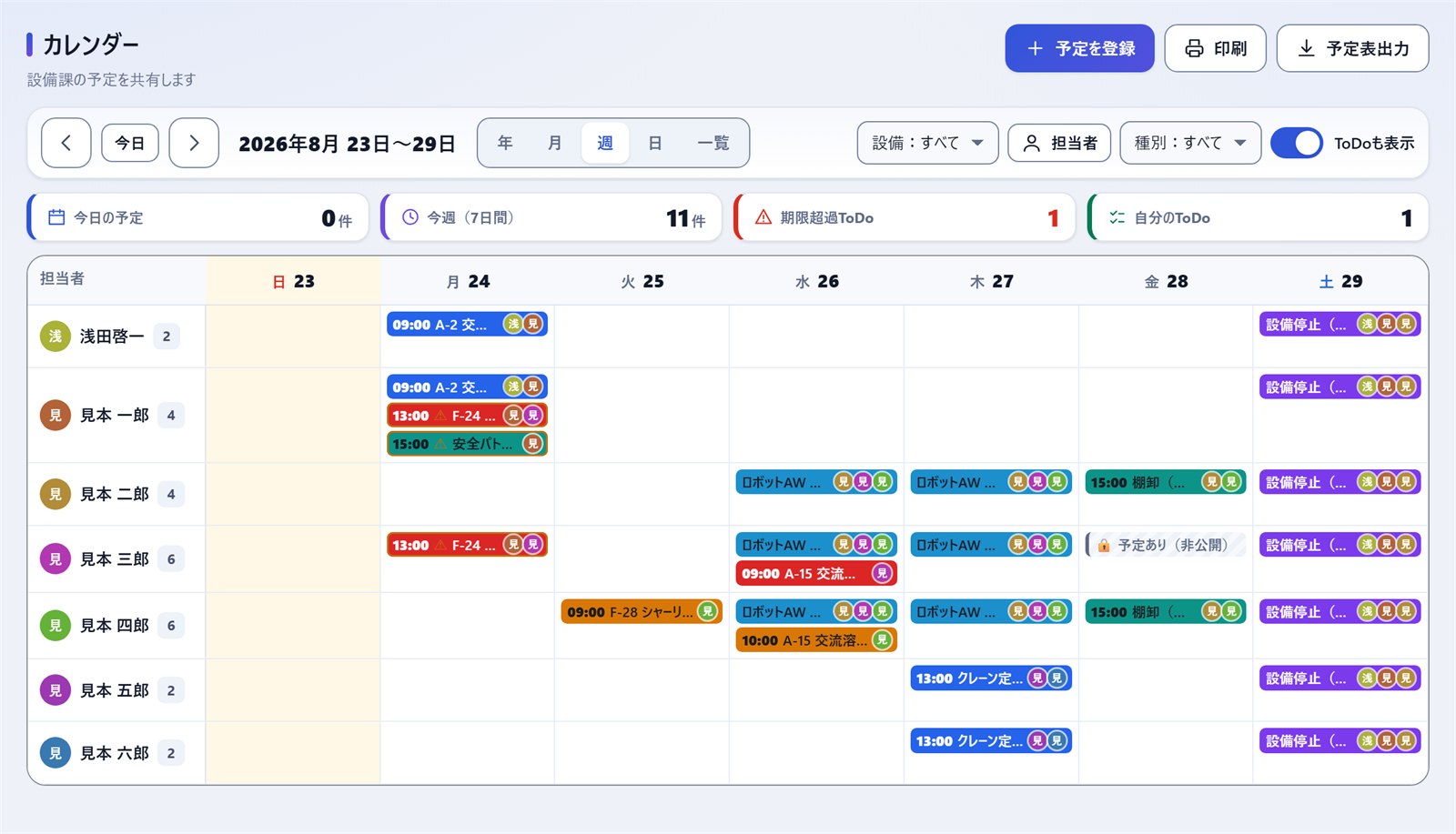Open the 09:00 F-28 シャーリ event on Tuesday
The height and width of the screenshot is (834, 1456).
[642, 612]
